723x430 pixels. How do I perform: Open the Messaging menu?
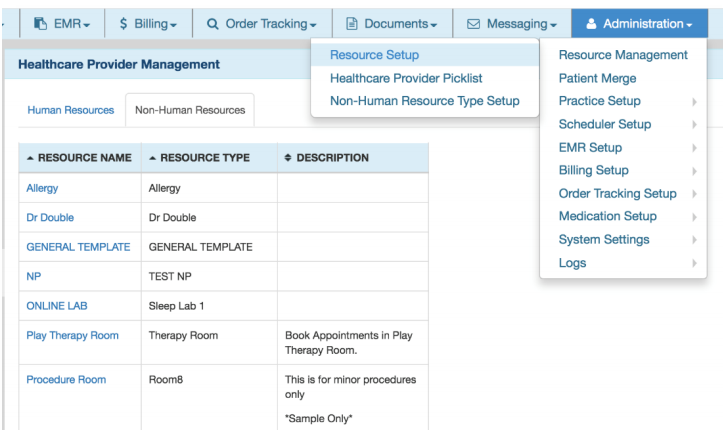tap(511, 23)
